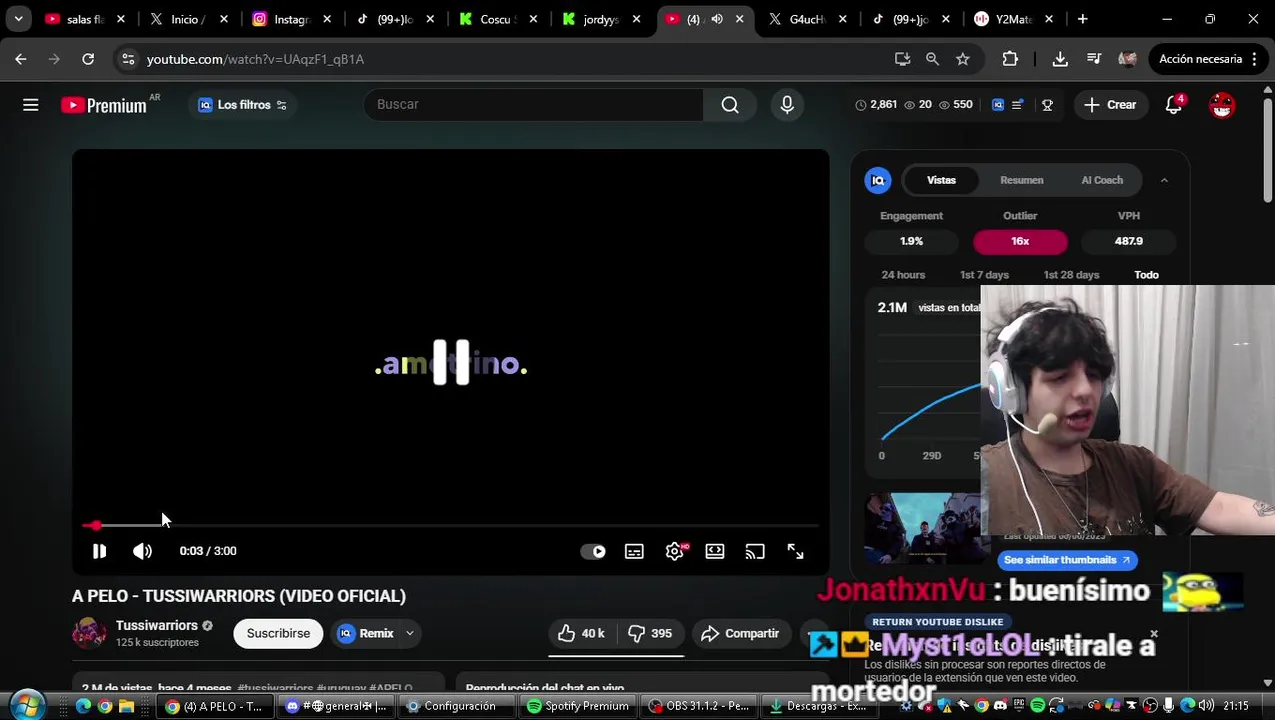Click Compartir share button
The height and width of the screenshot is (720, 1275).
pos(740,633)
